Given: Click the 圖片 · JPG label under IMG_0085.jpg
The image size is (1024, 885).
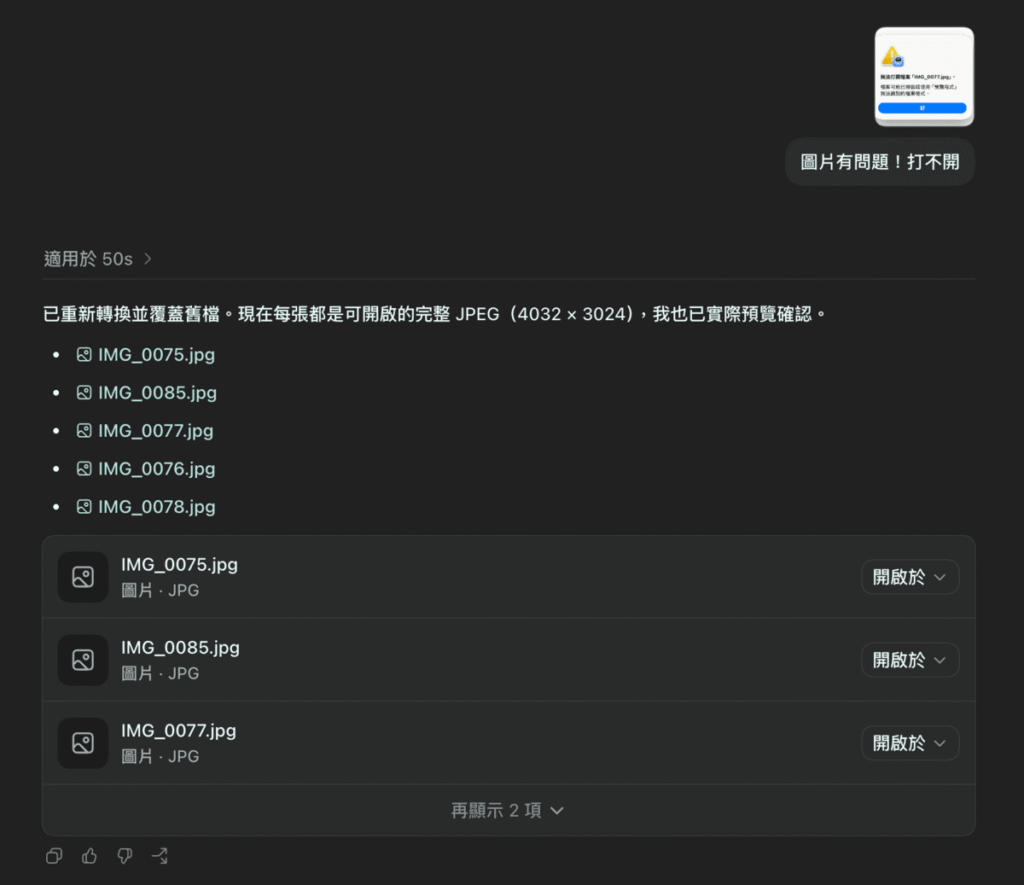Looking at the screenshot, I should coord(160,673).
